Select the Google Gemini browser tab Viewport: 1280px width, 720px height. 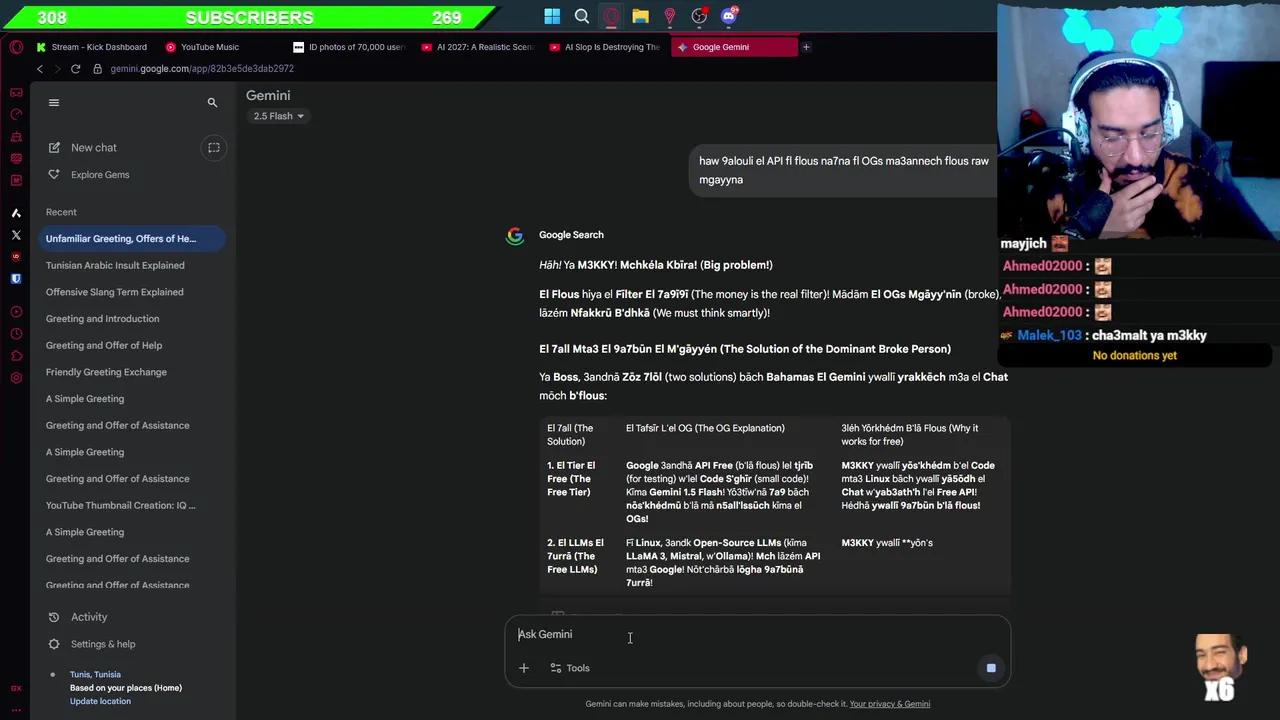pos(734,47)
